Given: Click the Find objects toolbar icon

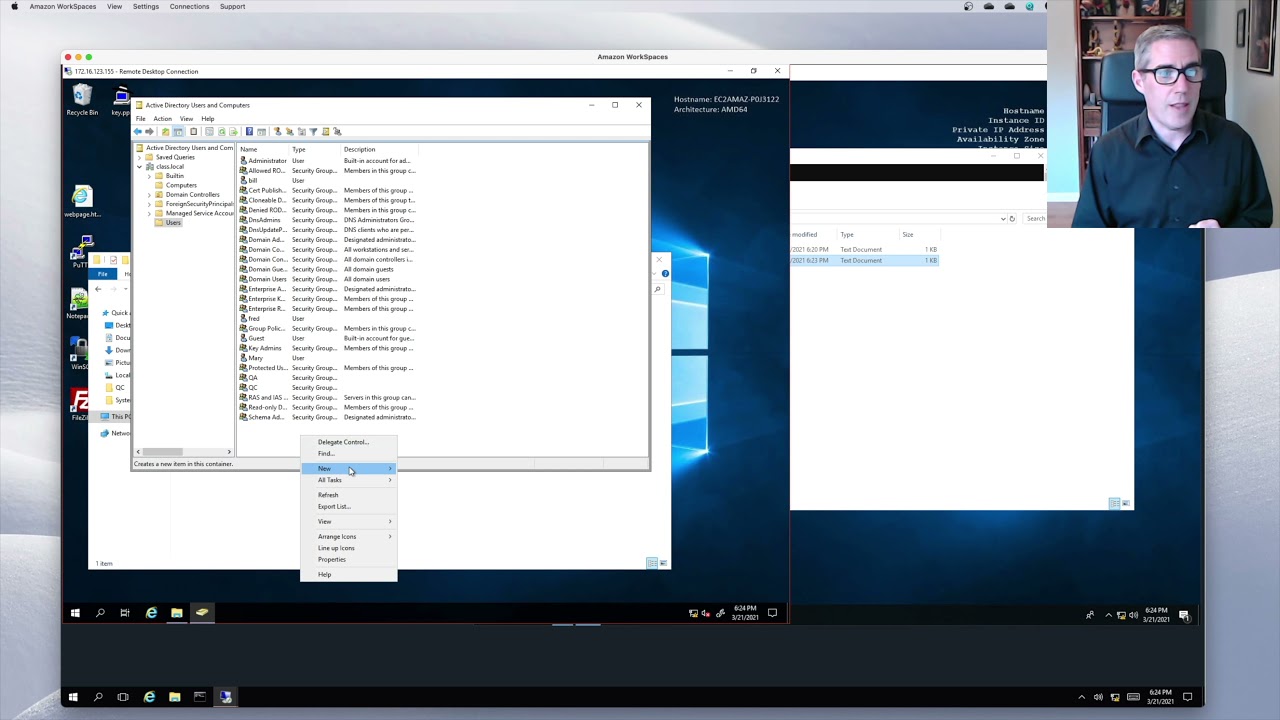Looking at the screenshot, I should [x=325, y=132].
